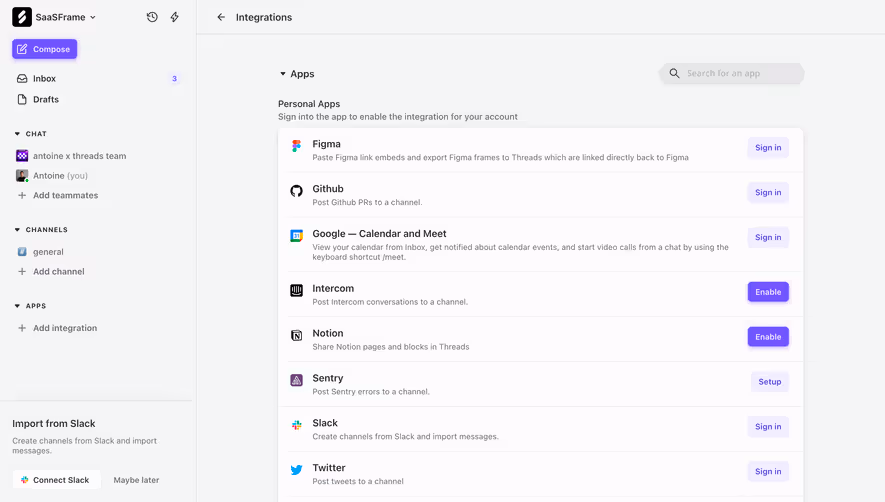Click the plus icon beside Add teammates
This screenshot has height=502, width=885.
pos(22,195)
